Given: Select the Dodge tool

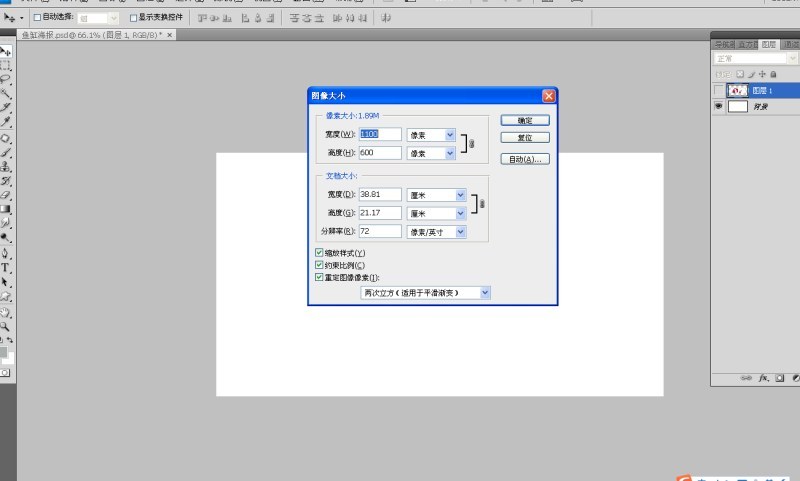Looking at the screenshot, I should point(6,237).
